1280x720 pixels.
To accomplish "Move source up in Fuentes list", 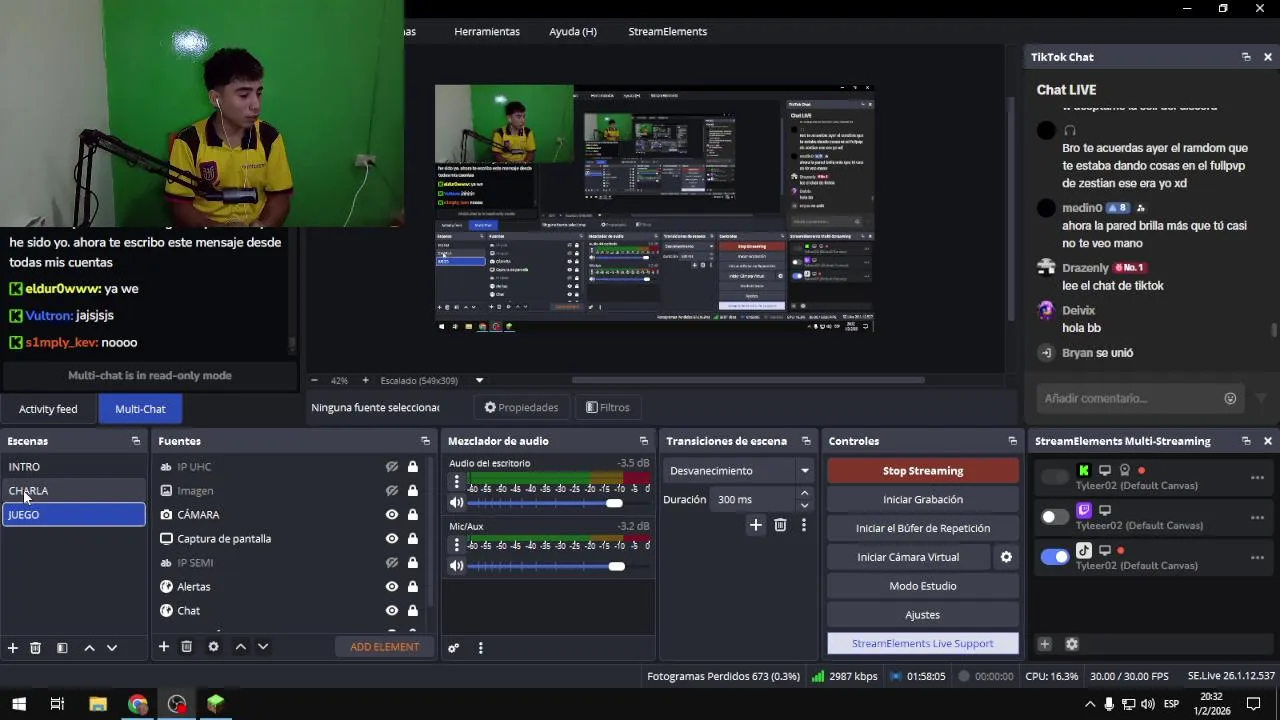I will pos(240,647).
